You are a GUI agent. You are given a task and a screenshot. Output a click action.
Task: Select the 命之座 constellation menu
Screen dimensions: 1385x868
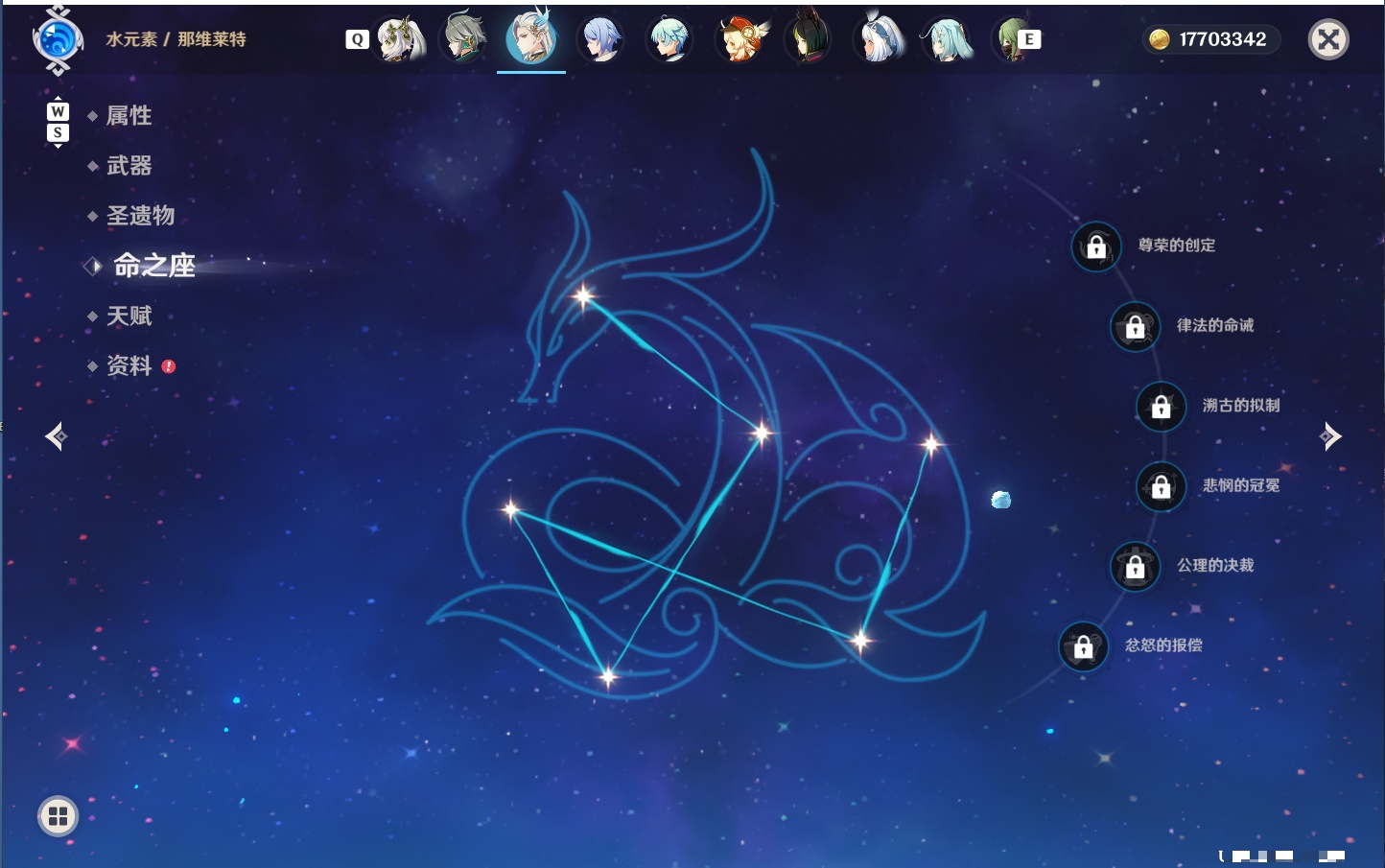[x=153, y=266]
